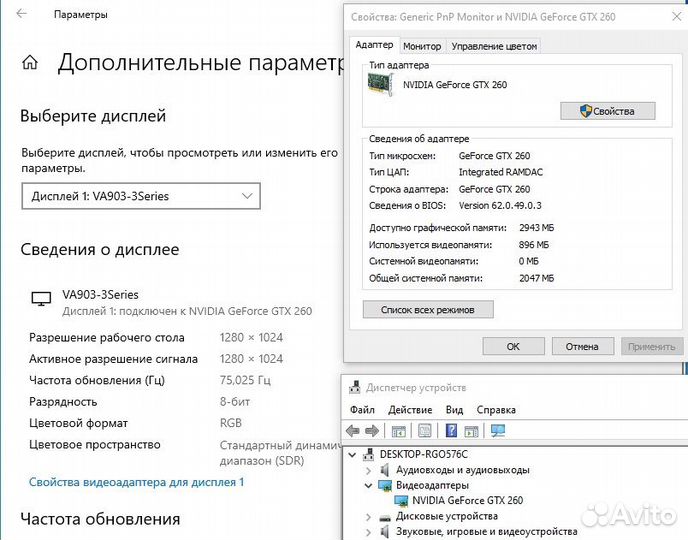Click speaker icon of Звуковые, игровые и видеоустройства
The height and width of the screenshot is (540, 688).
pyautogui.click(x=385, y=532)
